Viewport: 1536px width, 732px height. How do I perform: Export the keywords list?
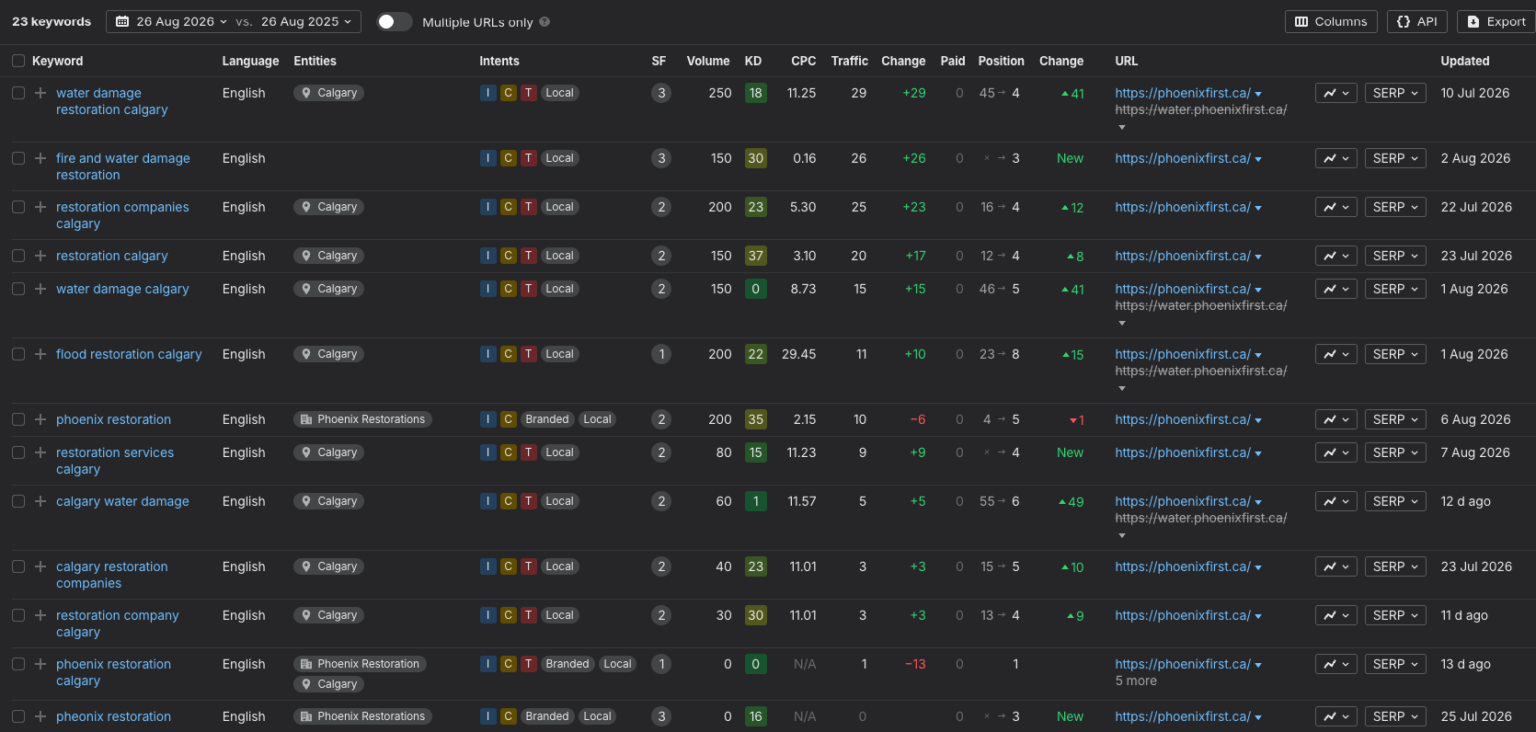[x=1496, y=22]
